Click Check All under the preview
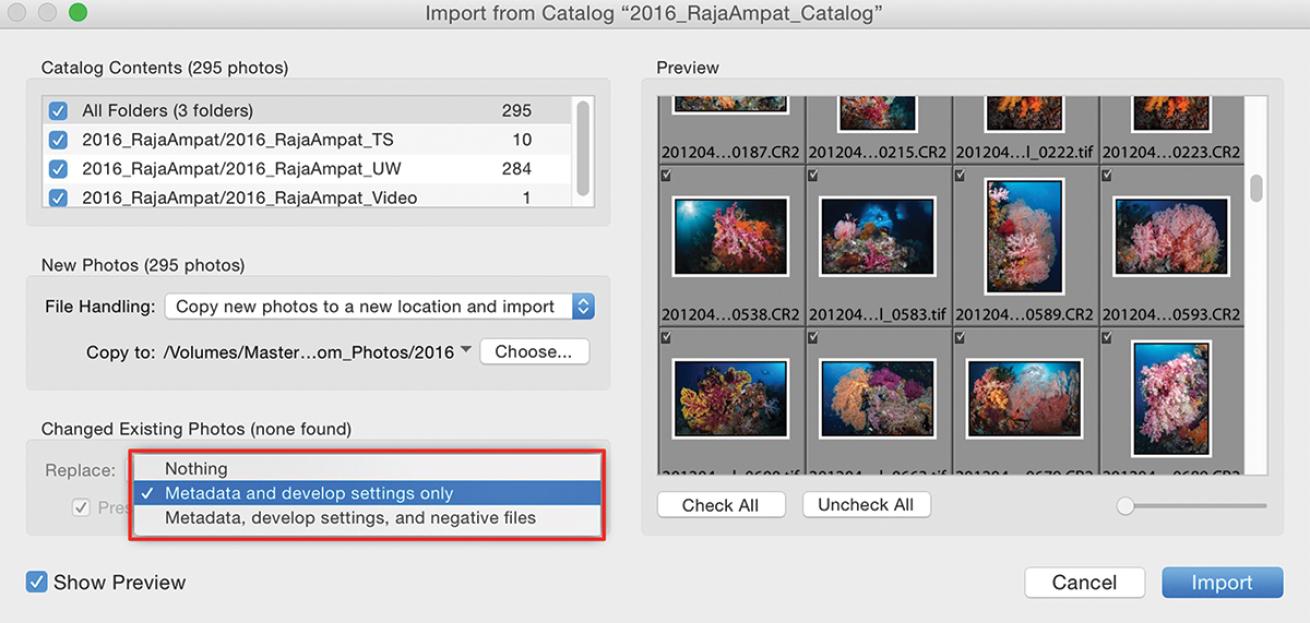This screenshot has height=623, width=1310. pyautogui.click(x=720, y=505)
